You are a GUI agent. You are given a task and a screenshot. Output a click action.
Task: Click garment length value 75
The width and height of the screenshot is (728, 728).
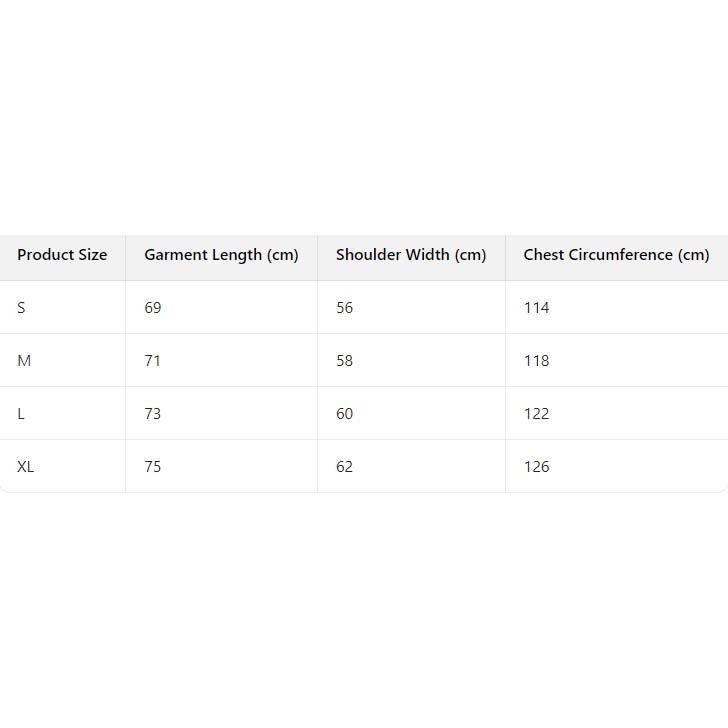(153, 467)
